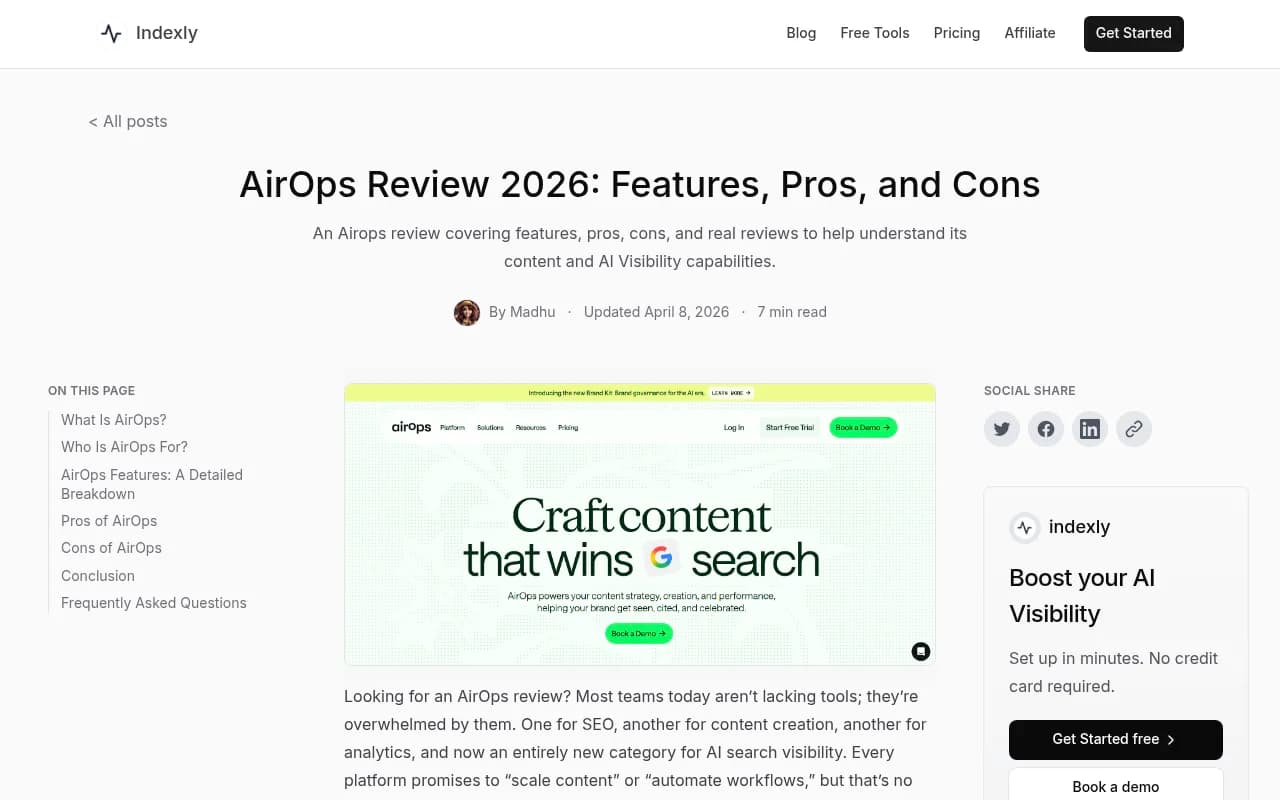Jump to AirOps Features: A Detailed Breakdown
The width and height of the screenshot is (1280, 800).
[x=152, y=484]
